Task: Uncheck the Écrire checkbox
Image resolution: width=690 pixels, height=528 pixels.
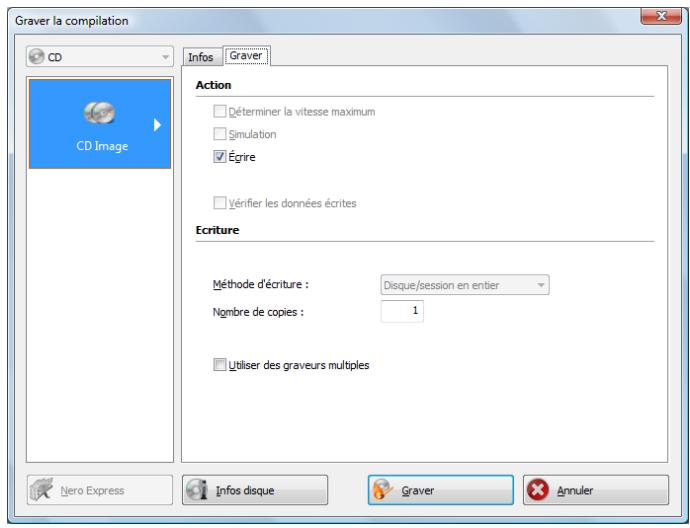Action: pyautogui.click(x=220, y=157)
